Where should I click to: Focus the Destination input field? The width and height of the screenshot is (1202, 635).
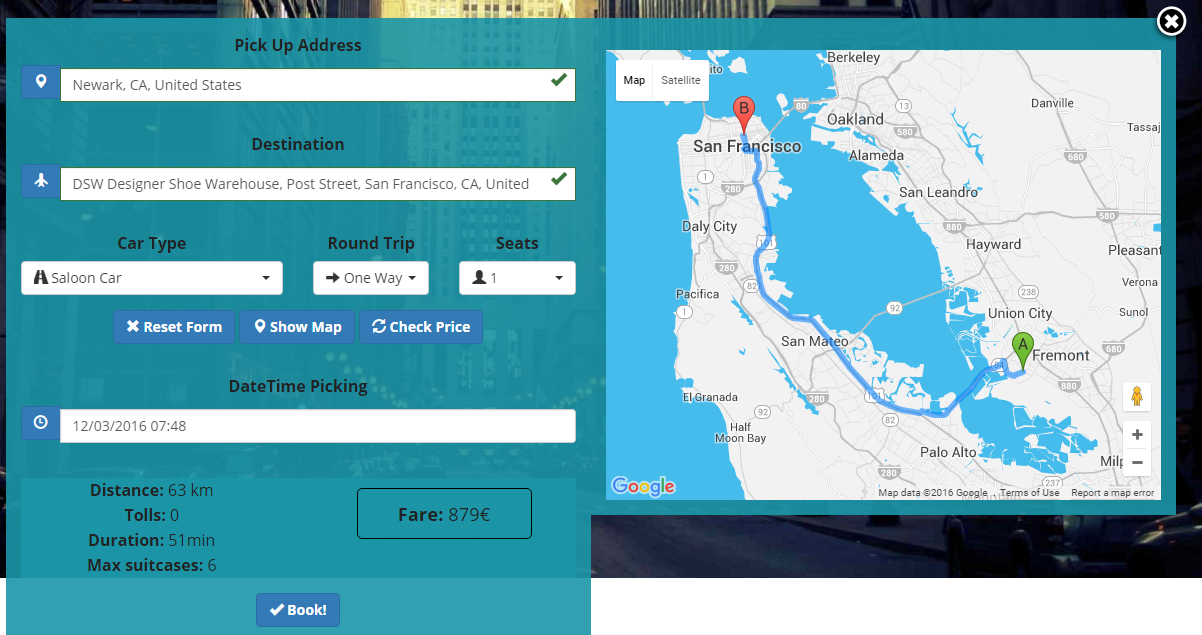(x=318, y=184)
